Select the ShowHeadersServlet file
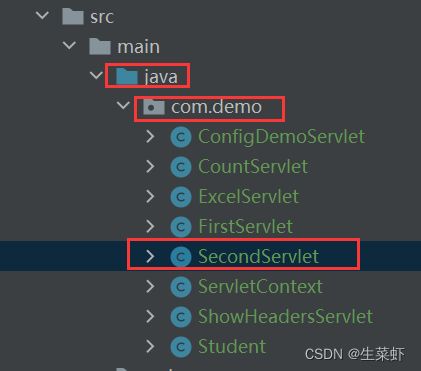Viewport: 421px width, 371px height. click(x=285, y=317)
